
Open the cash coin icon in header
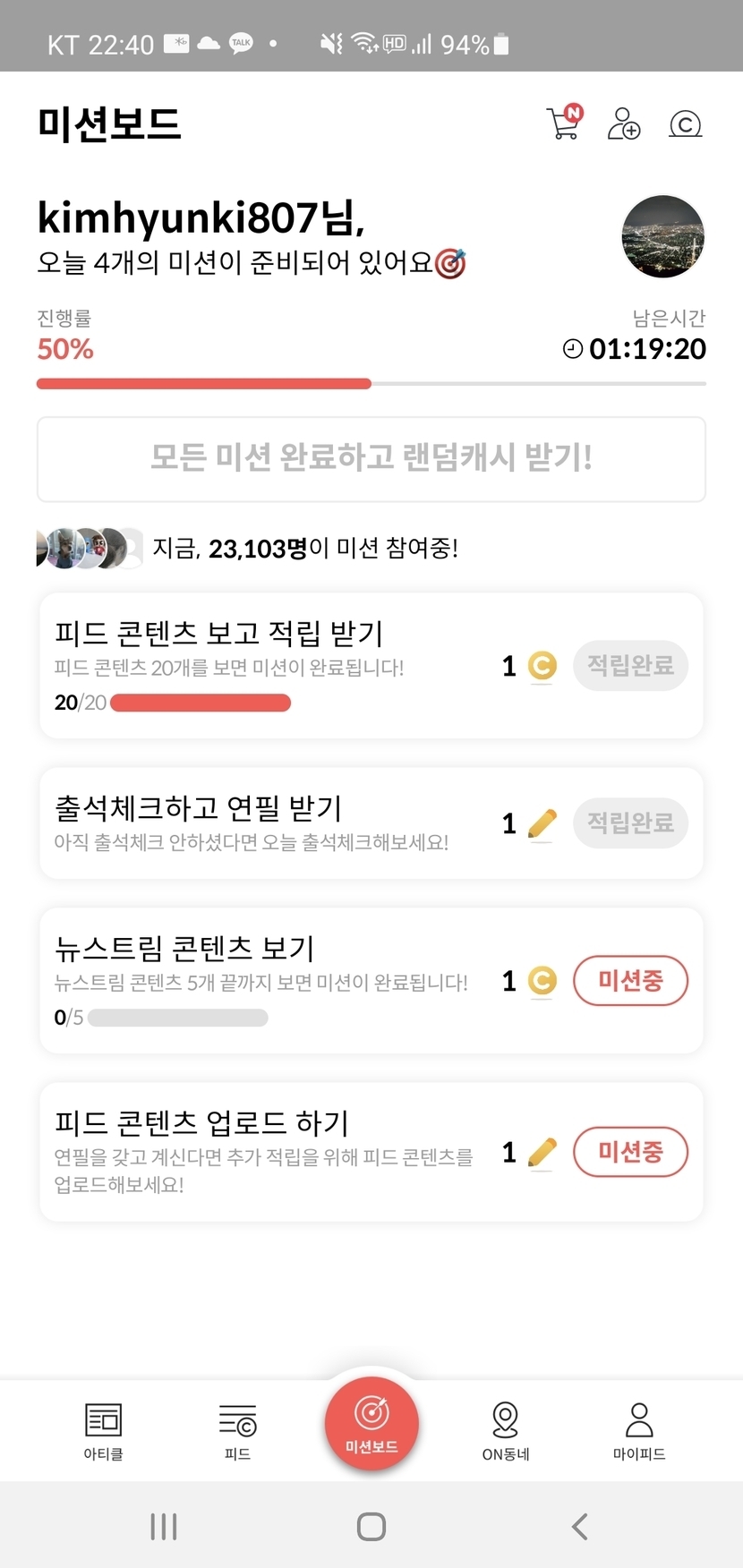685,124
